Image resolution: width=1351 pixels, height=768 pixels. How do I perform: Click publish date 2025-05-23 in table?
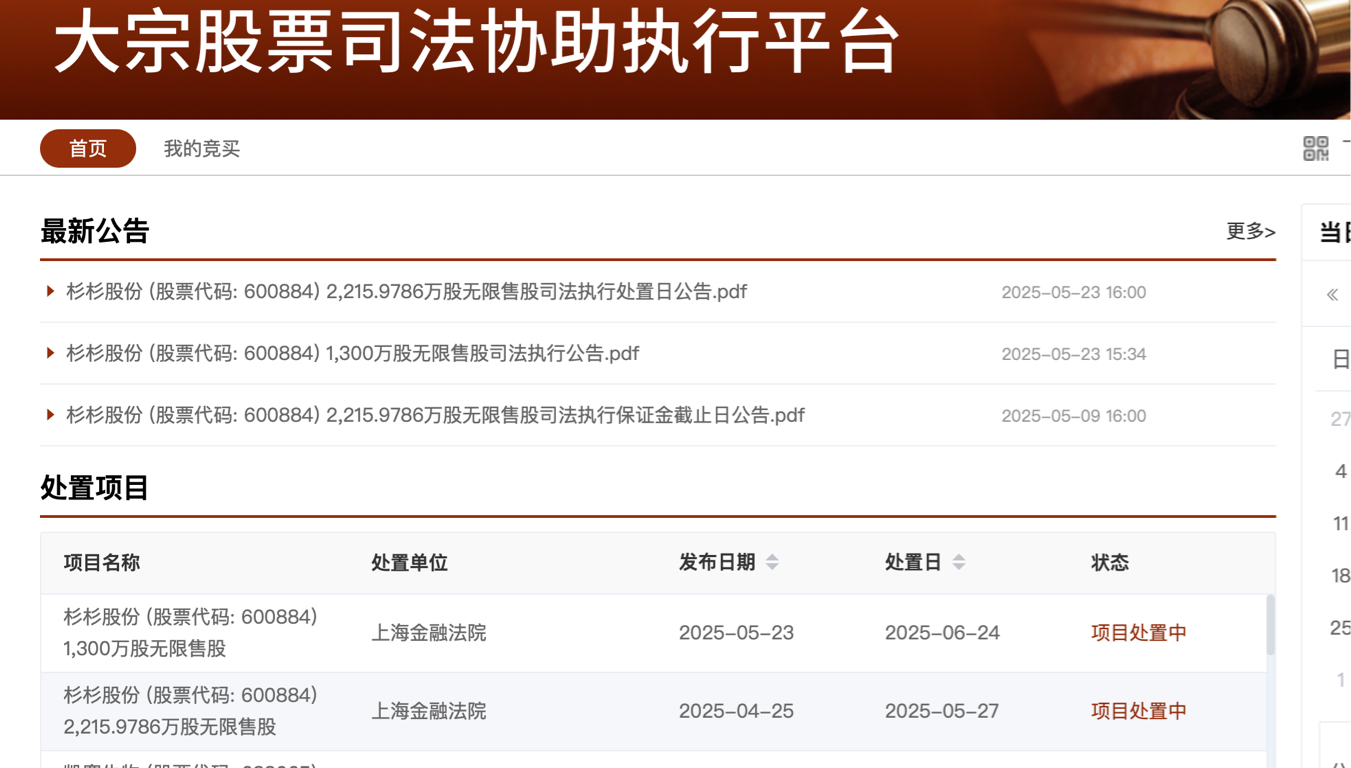pyautogui.click(x=736, y=633)
